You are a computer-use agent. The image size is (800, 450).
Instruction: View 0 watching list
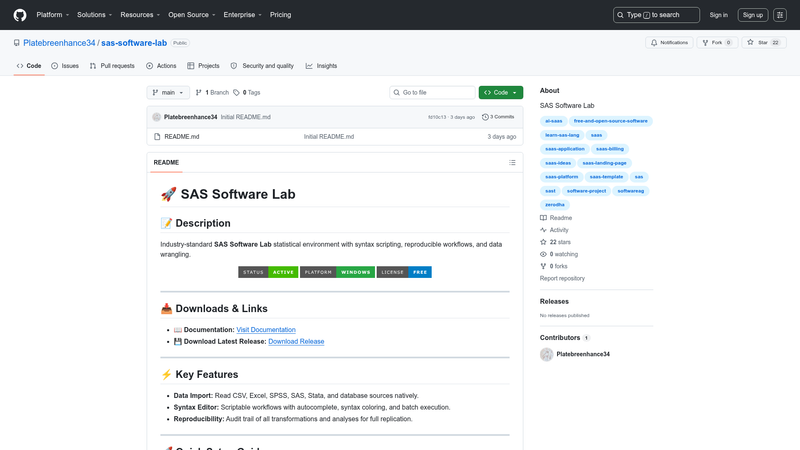[559, 254]
